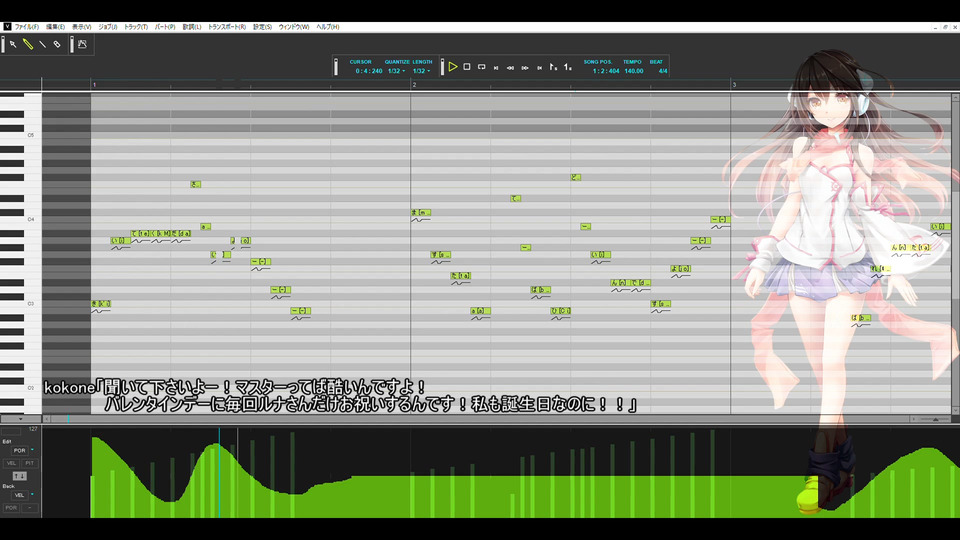
Task: Open the ジョブ(J) menu
Action: [108, 27]
